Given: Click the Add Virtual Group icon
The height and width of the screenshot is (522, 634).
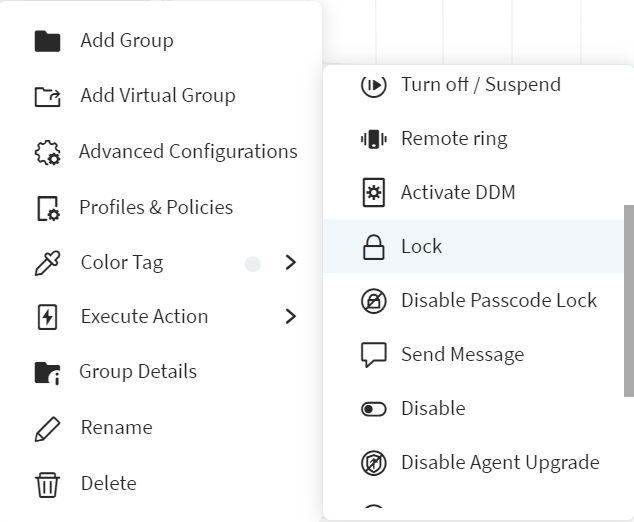Looking at the screenshot, I should (47, 97).
